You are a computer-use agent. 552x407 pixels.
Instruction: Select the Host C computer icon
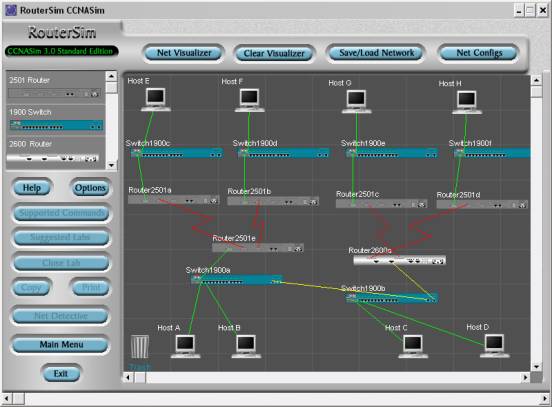413,346
